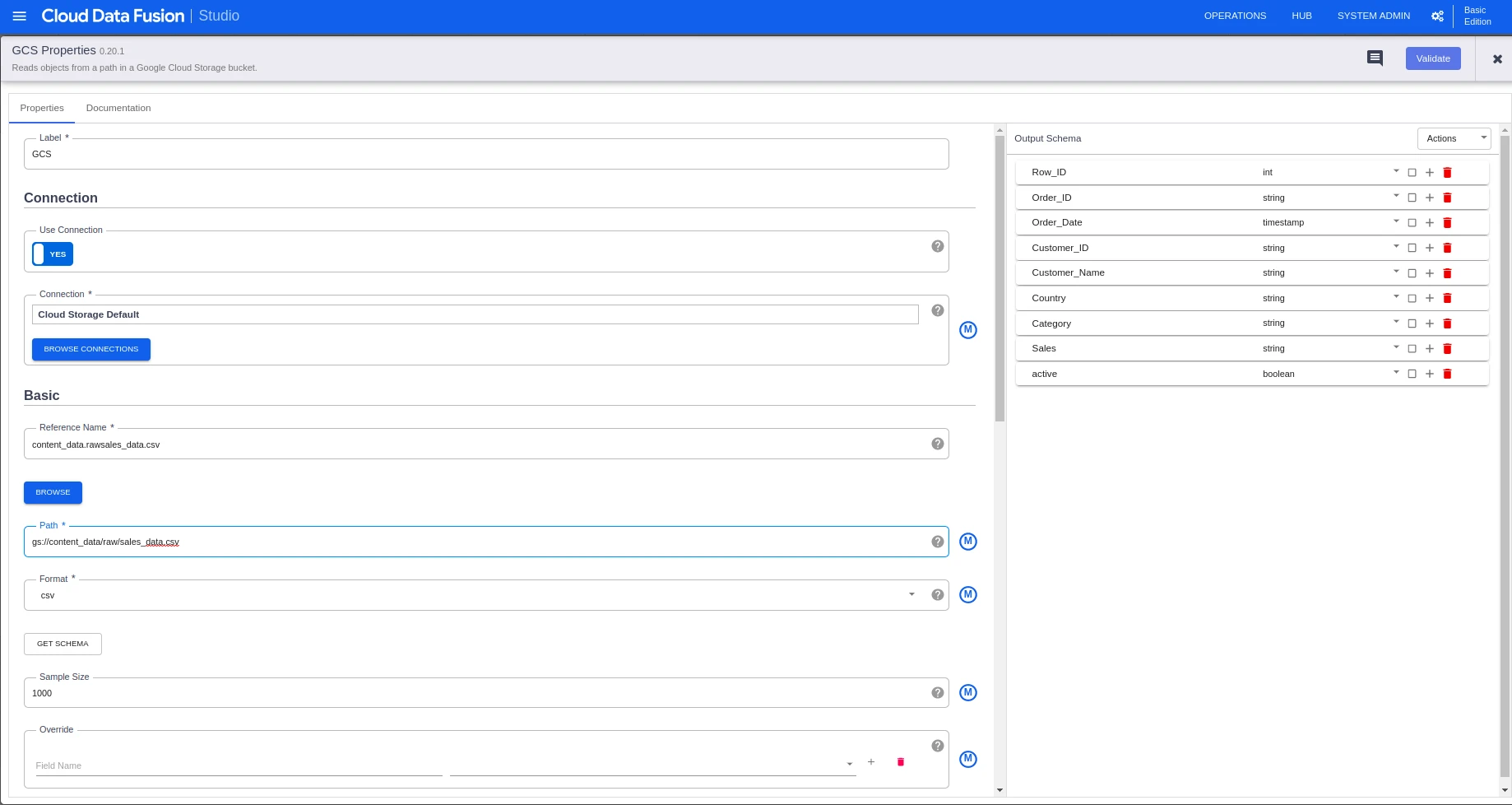Click GET SCHEMA button
Screen dimensions: 1512x805
[x=63, y=644]
